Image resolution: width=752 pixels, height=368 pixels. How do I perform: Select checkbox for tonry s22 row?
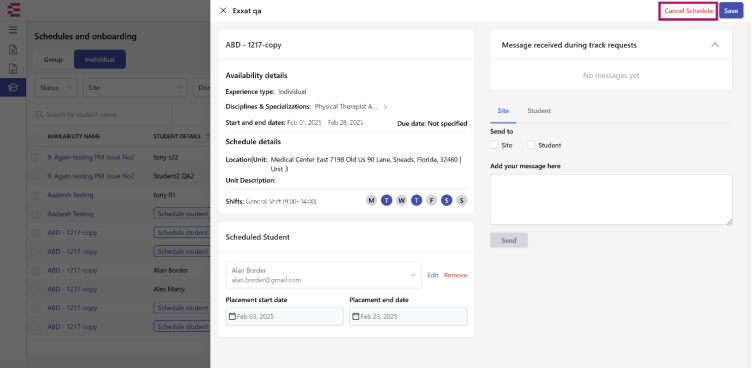35,157
